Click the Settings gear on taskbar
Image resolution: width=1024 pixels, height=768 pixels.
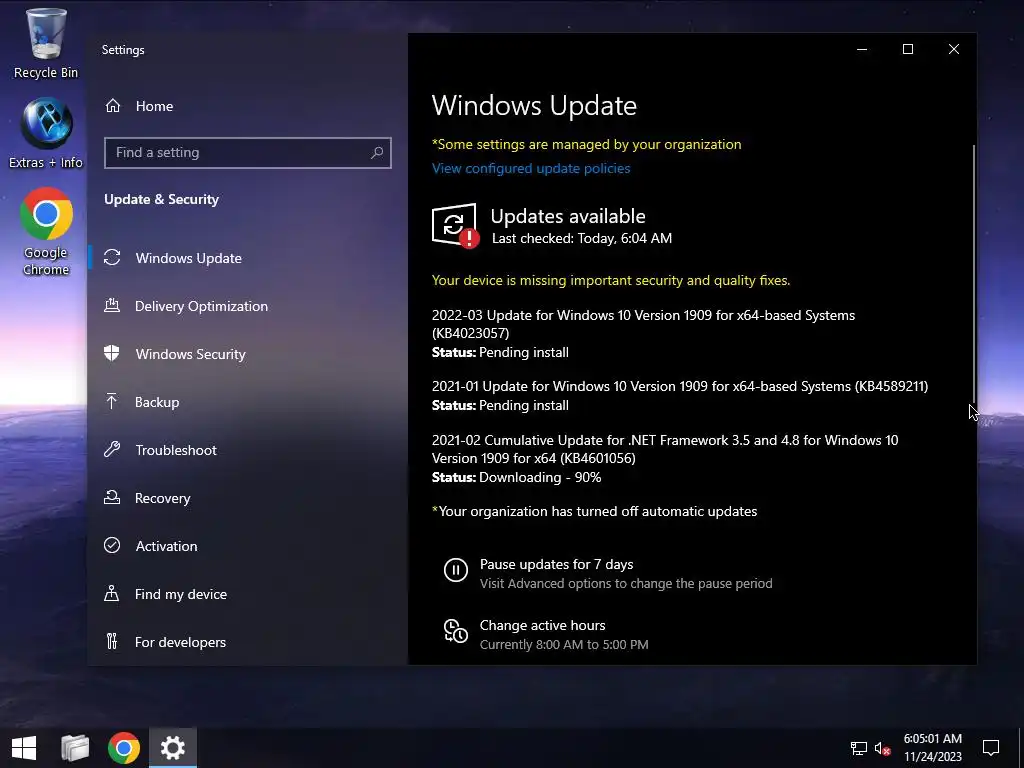(173, 748)
